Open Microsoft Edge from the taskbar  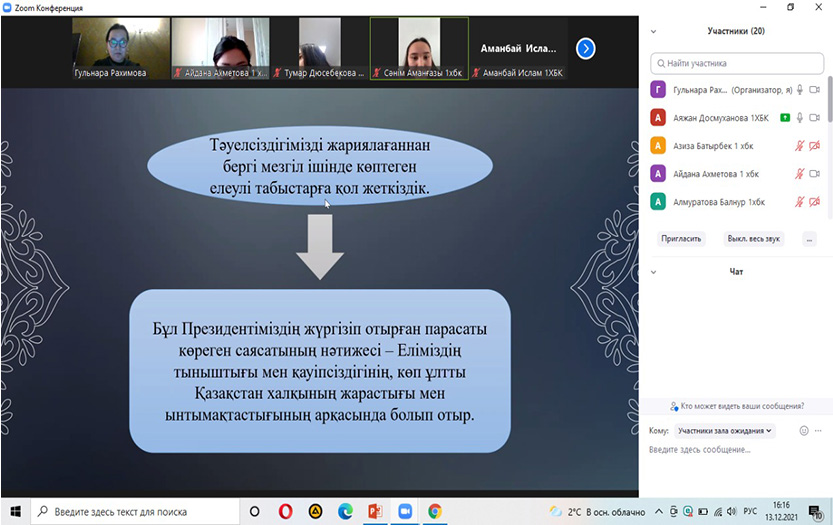click(x=345, y=511)
